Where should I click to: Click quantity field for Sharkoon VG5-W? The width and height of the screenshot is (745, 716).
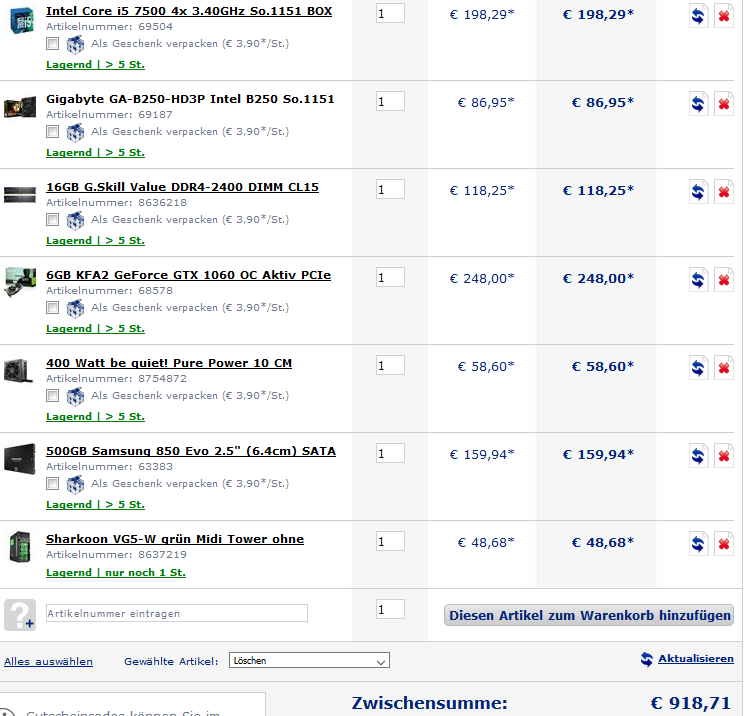(390, 541)
